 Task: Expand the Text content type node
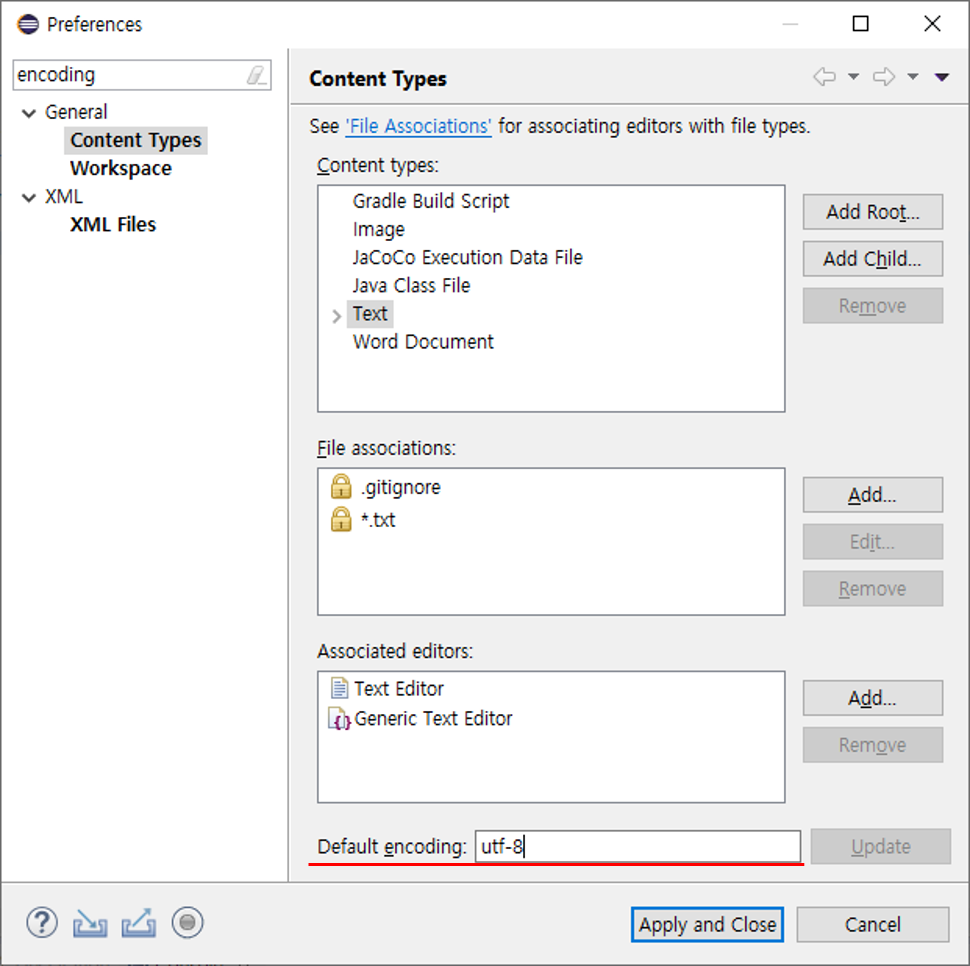click(x=336, y=315)
